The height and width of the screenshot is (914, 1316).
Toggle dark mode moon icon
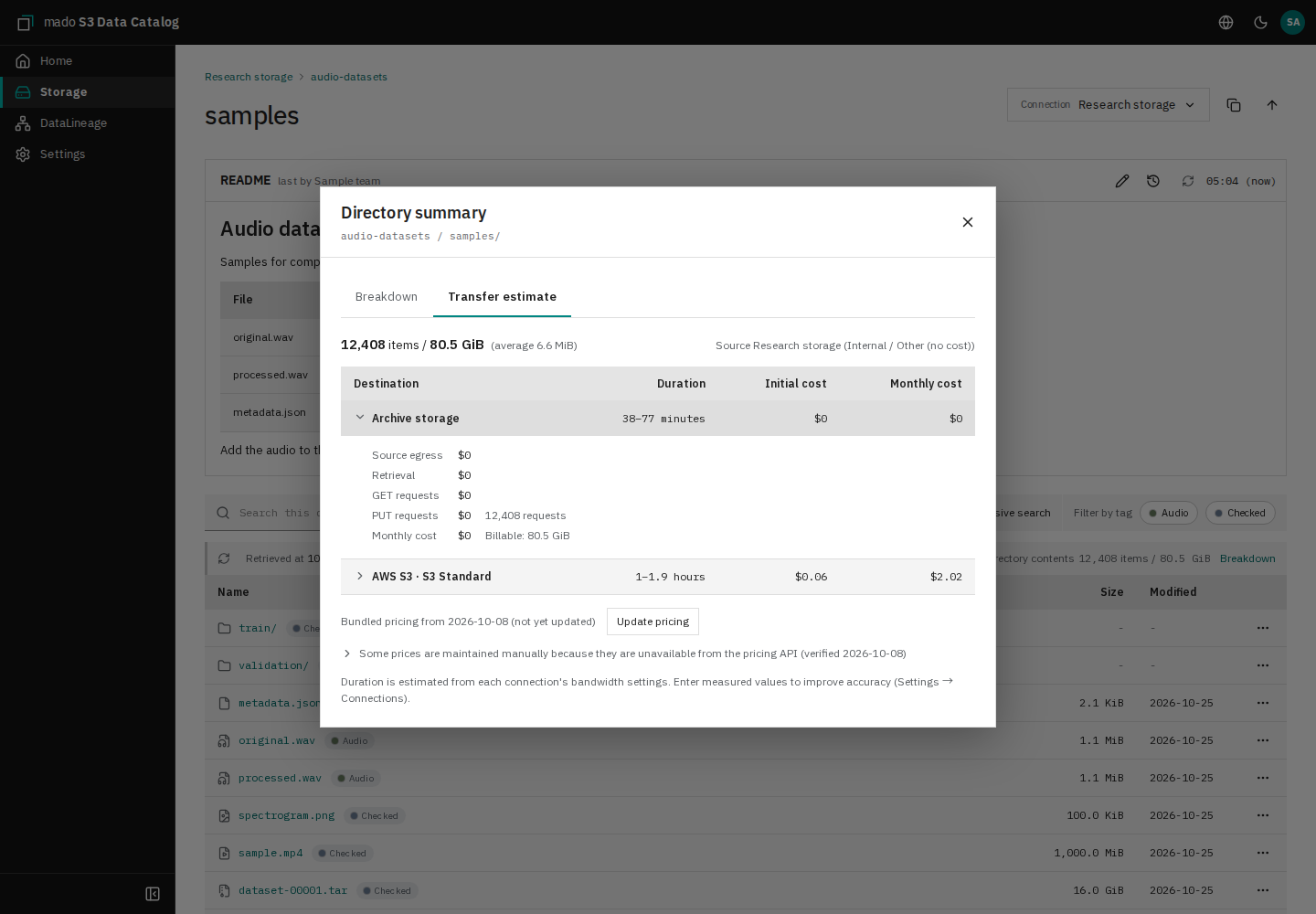pyautogui.click(x=1261, y=22)
